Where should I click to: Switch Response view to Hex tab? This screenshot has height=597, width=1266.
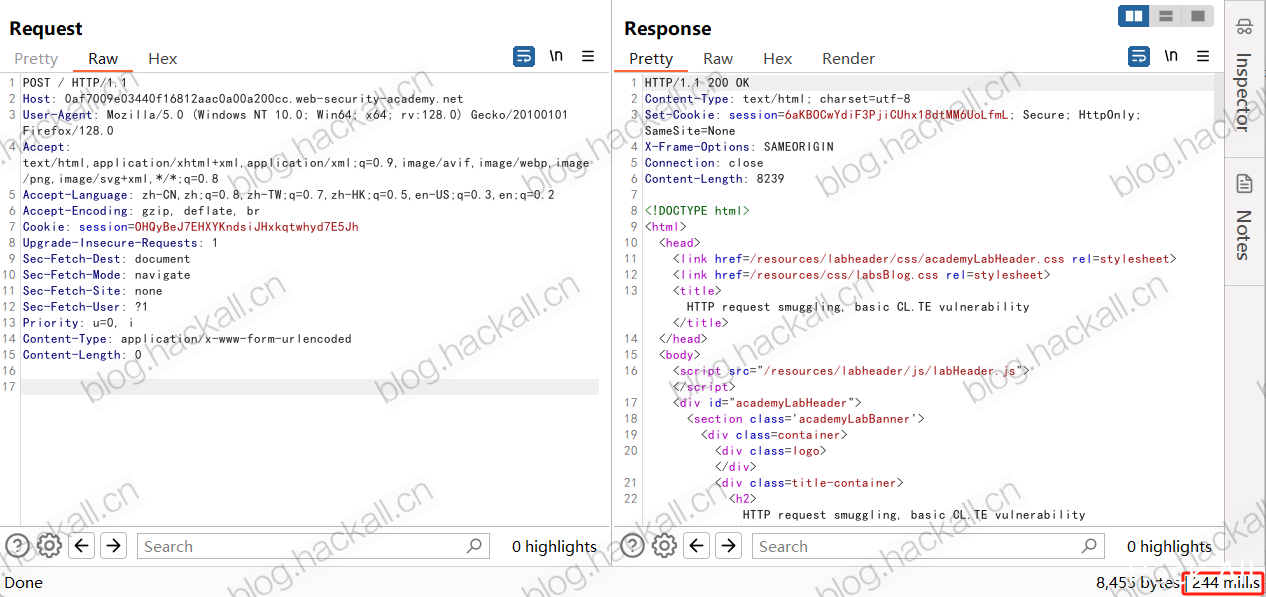tap(778, 59)
